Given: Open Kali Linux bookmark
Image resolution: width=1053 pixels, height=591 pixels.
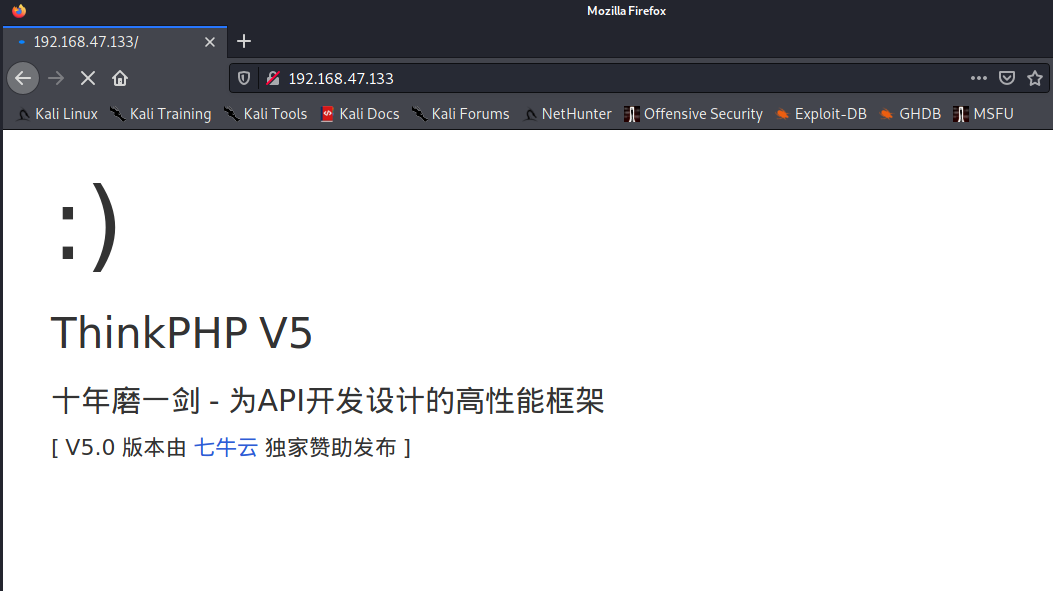Looking at the screenshot, I should click(58, 114).
